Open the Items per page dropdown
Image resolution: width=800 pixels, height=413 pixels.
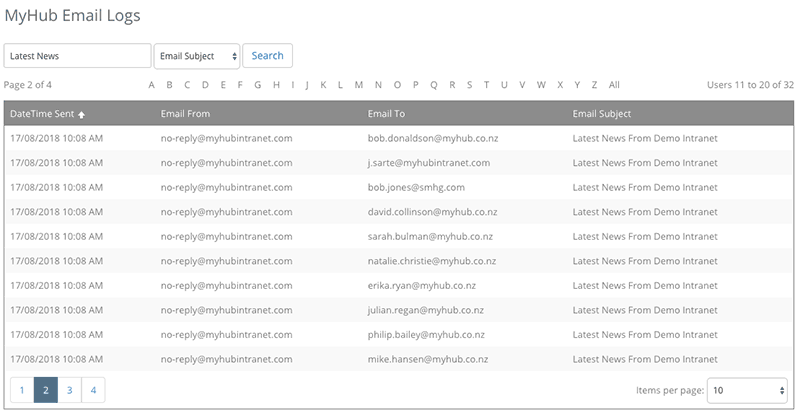pos(747,391)
